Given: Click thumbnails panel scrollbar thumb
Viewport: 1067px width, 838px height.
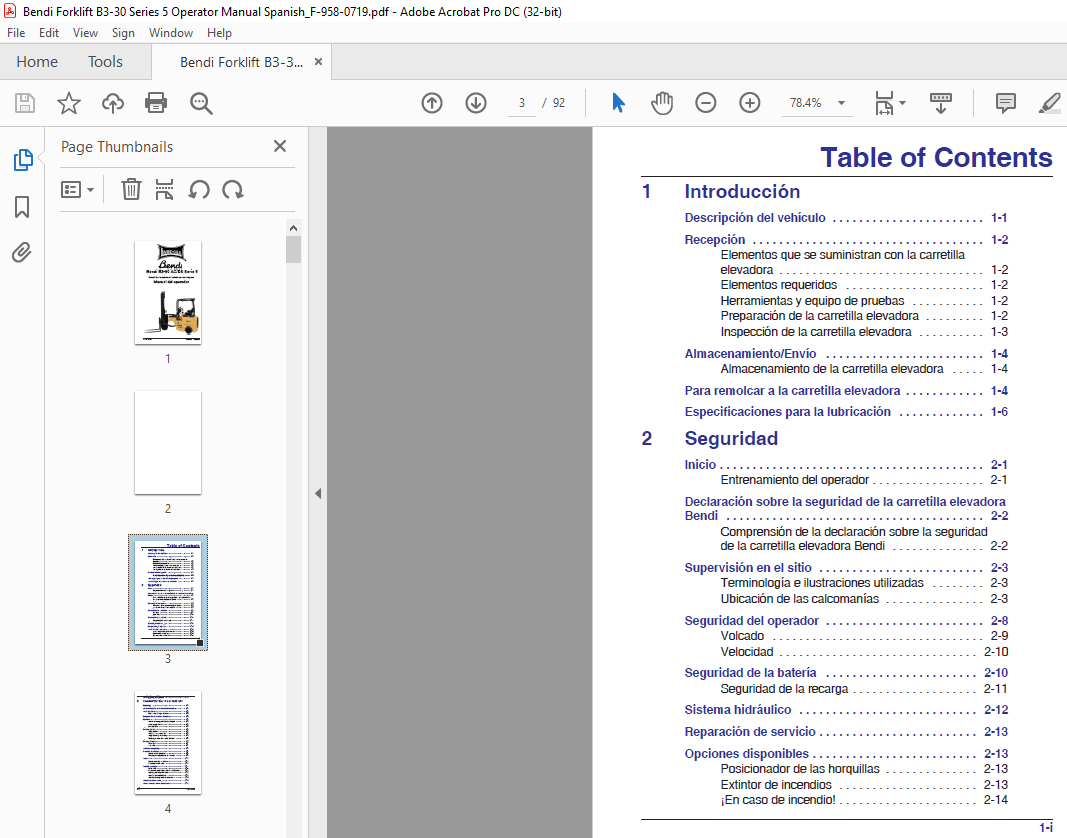Looking at the screenshot, I should pos(293,250).
